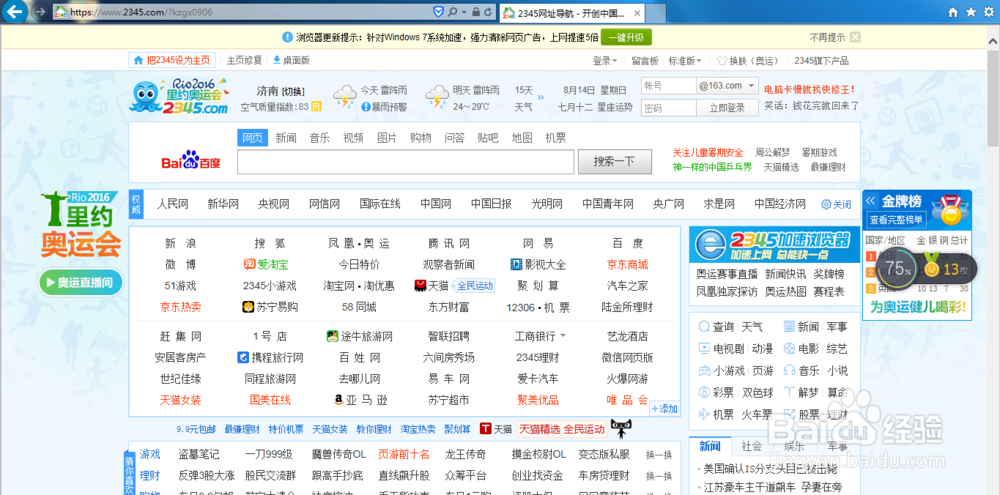Click the 帐号 account input field
The height and width of the screenshot is (495, 1000).
pos(668,85)
